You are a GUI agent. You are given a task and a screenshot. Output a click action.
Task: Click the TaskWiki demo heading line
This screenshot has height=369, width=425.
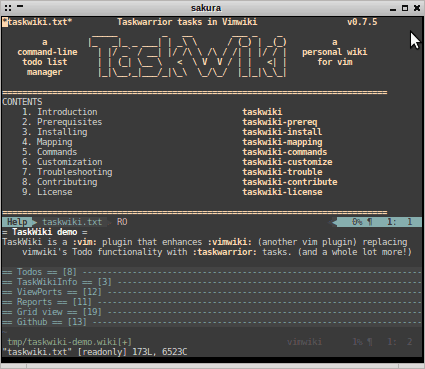pos(45,232)
